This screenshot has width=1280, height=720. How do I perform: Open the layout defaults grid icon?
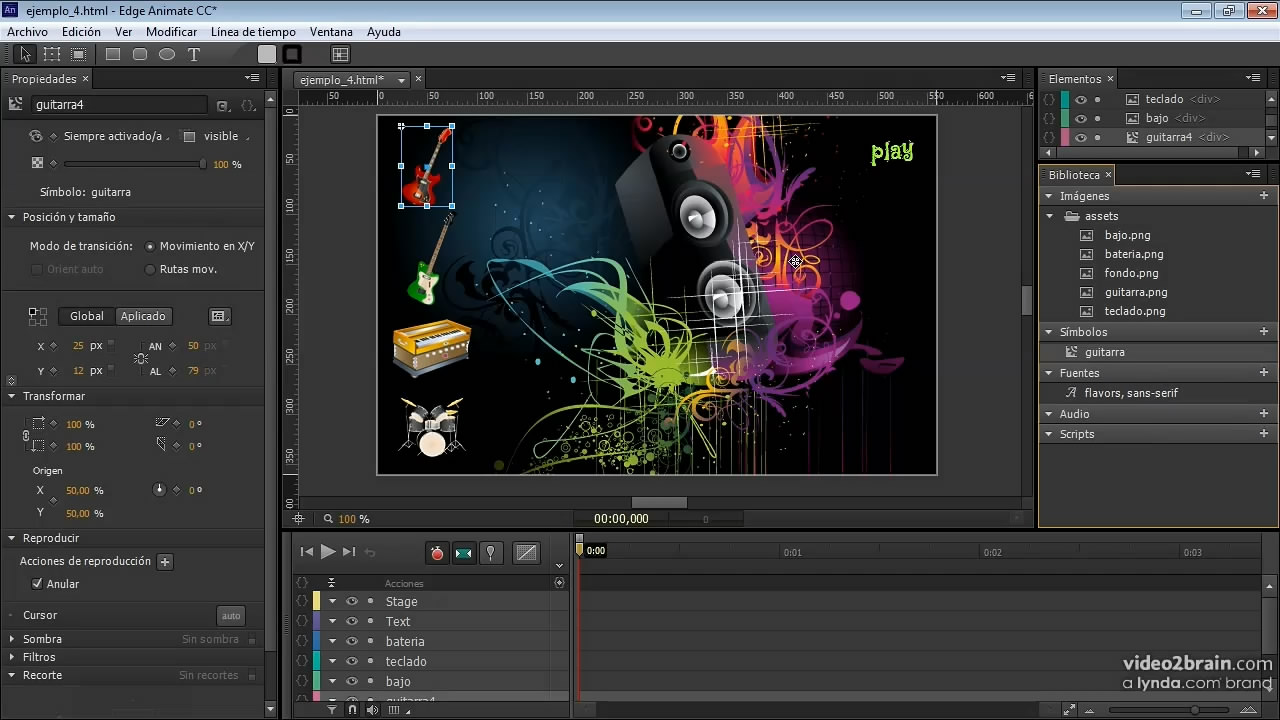point(340,55)
